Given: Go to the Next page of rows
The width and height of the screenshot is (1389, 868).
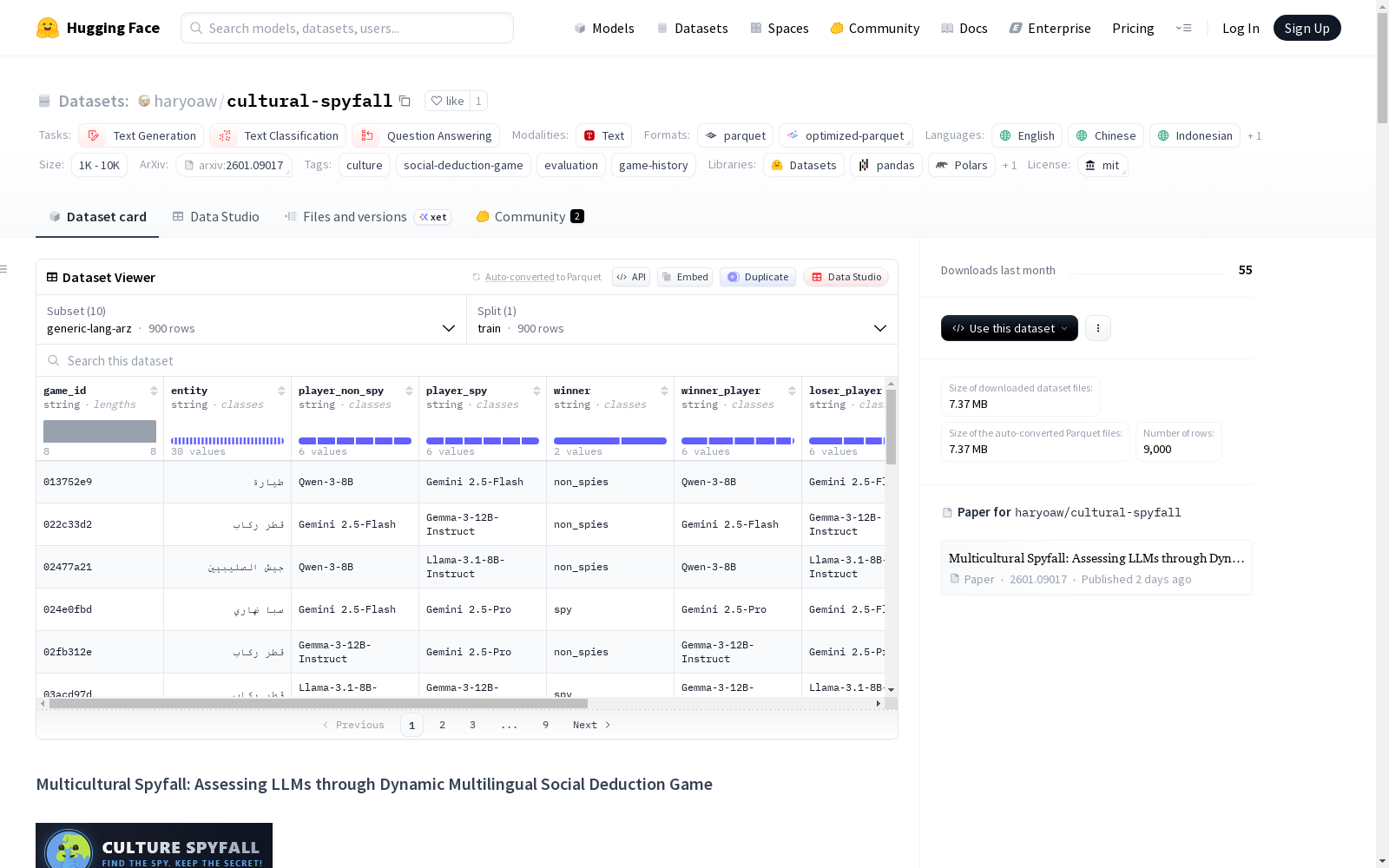Looking at the screenshot, I should coord(591,725).
